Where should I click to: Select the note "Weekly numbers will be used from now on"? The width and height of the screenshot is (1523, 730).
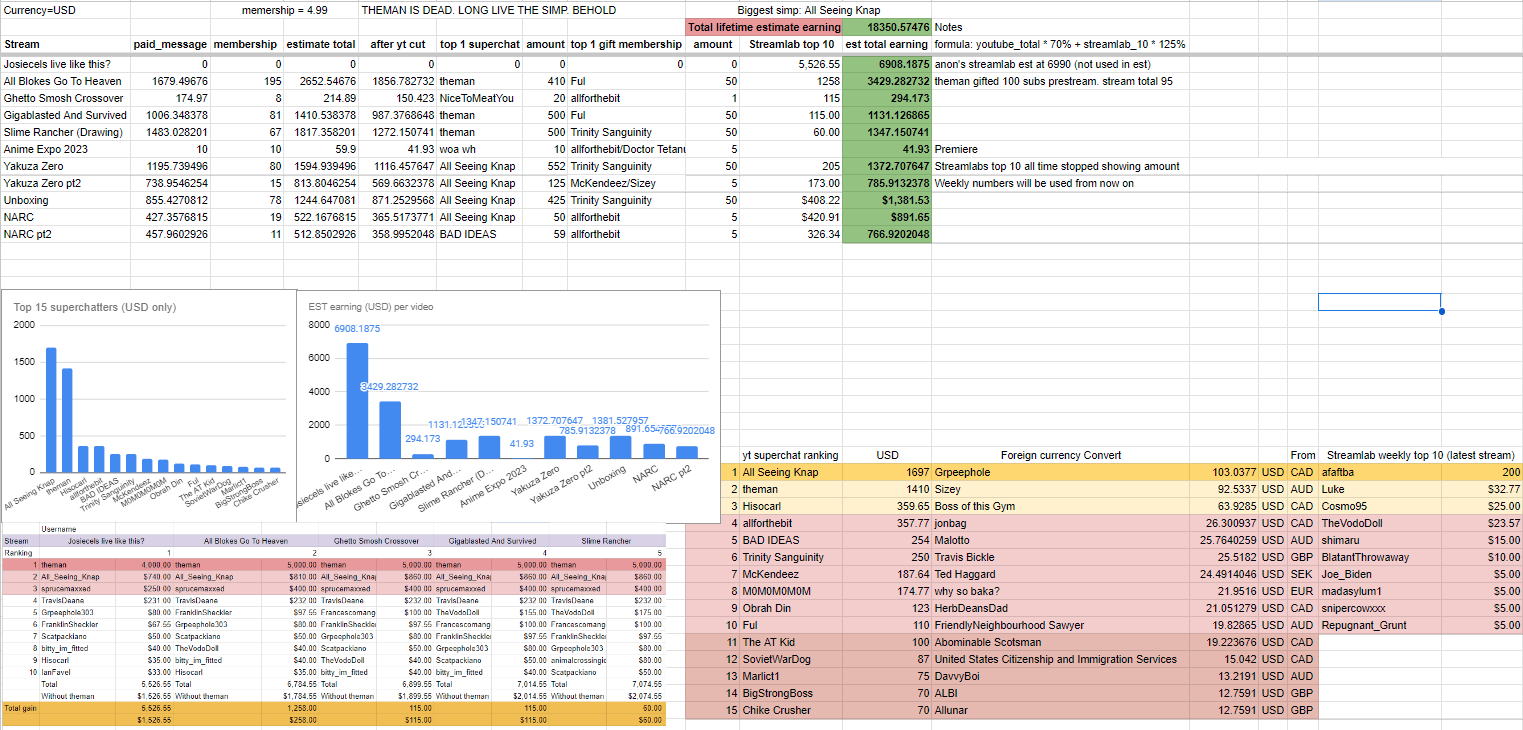coord(1034,183)
